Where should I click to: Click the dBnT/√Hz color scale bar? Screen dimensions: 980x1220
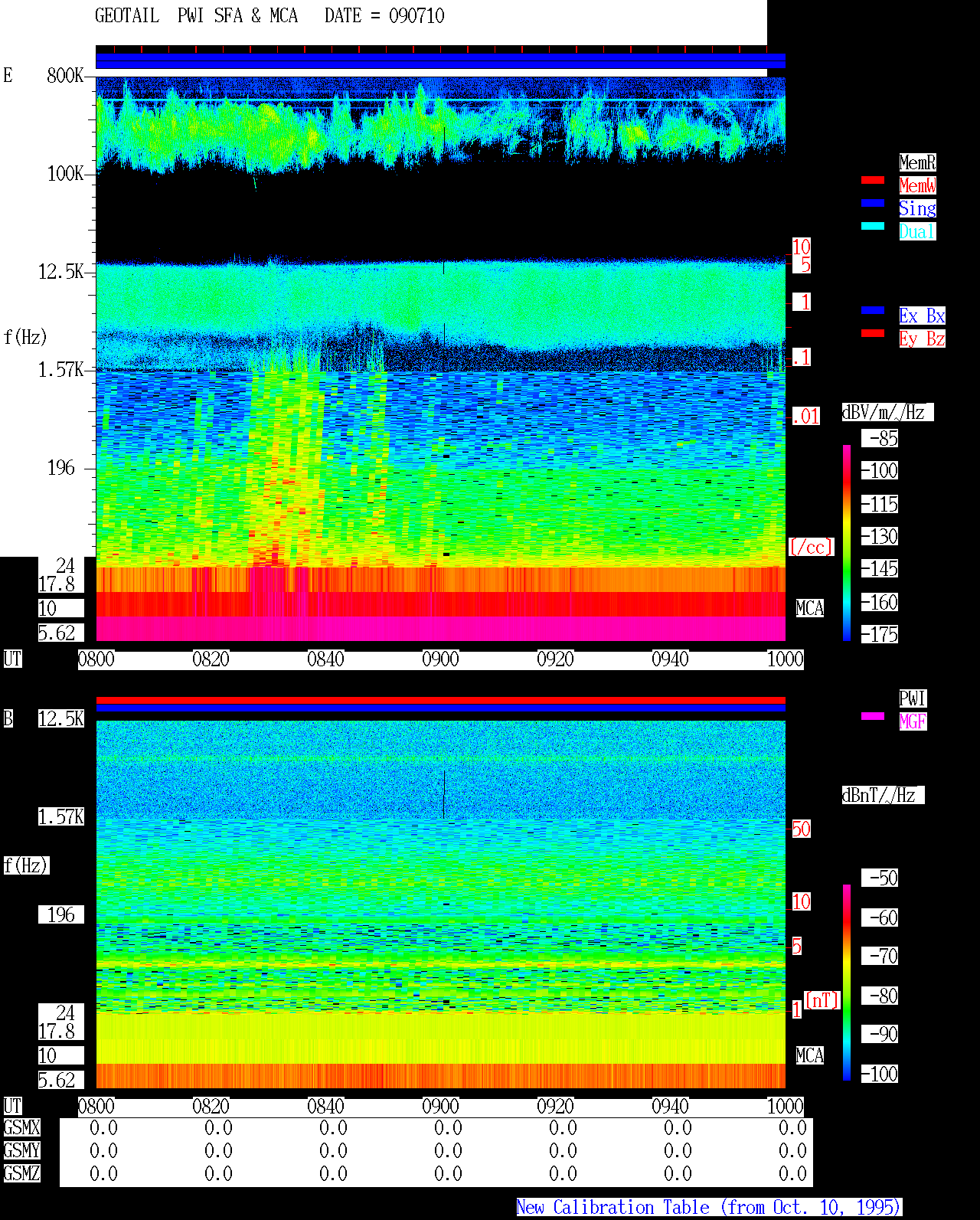(847, 983)
